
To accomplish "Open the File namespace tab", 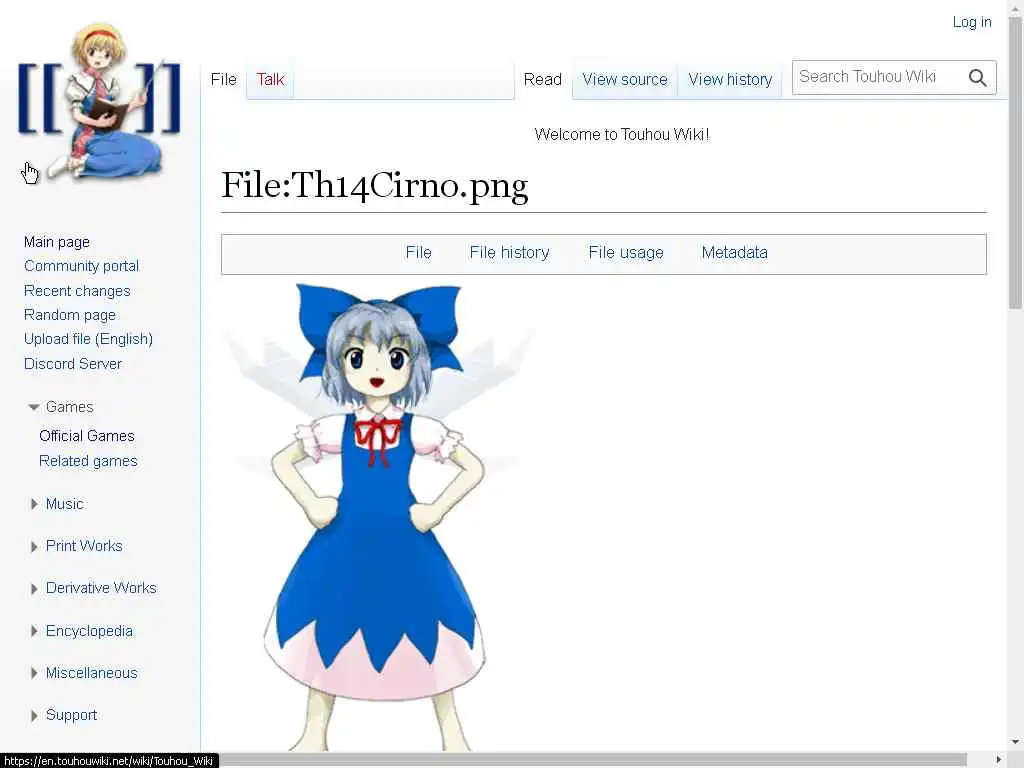I will [223, 80].
